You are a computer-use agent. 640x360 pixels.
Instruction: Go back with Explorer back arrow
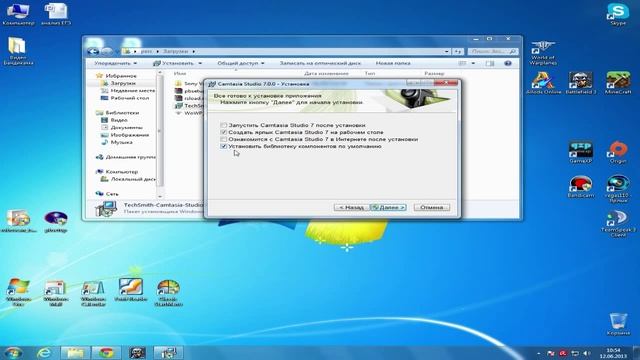93,51
